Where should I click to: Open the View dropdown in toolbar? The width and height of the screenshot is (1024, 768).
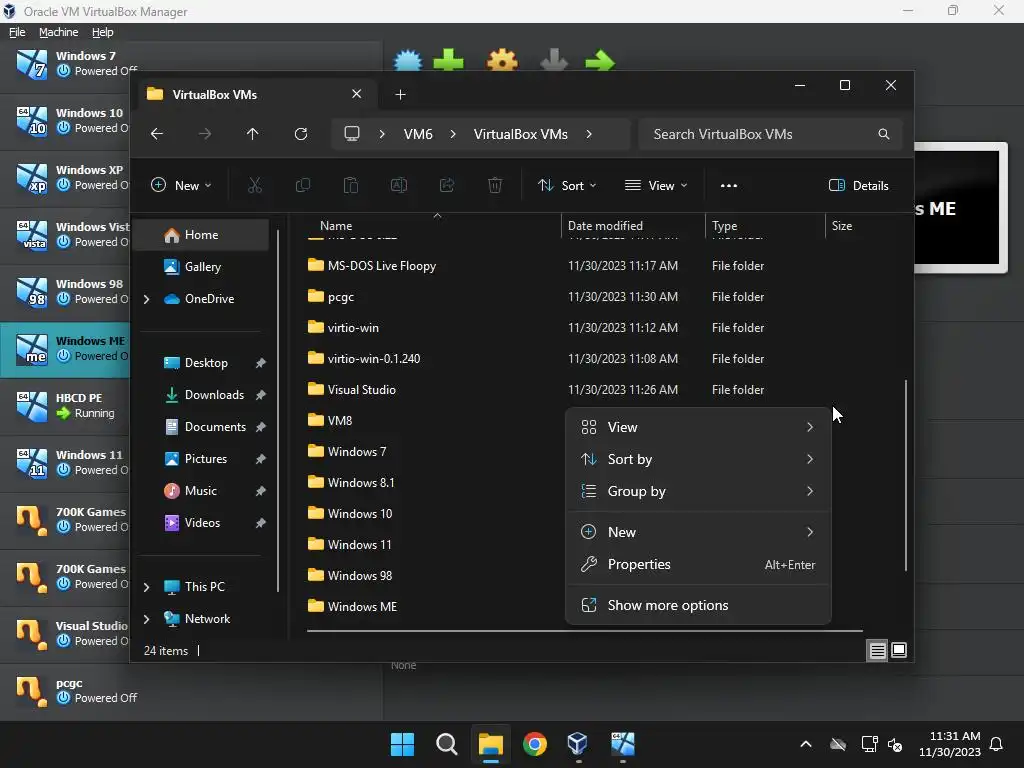(x=656, y=185)
